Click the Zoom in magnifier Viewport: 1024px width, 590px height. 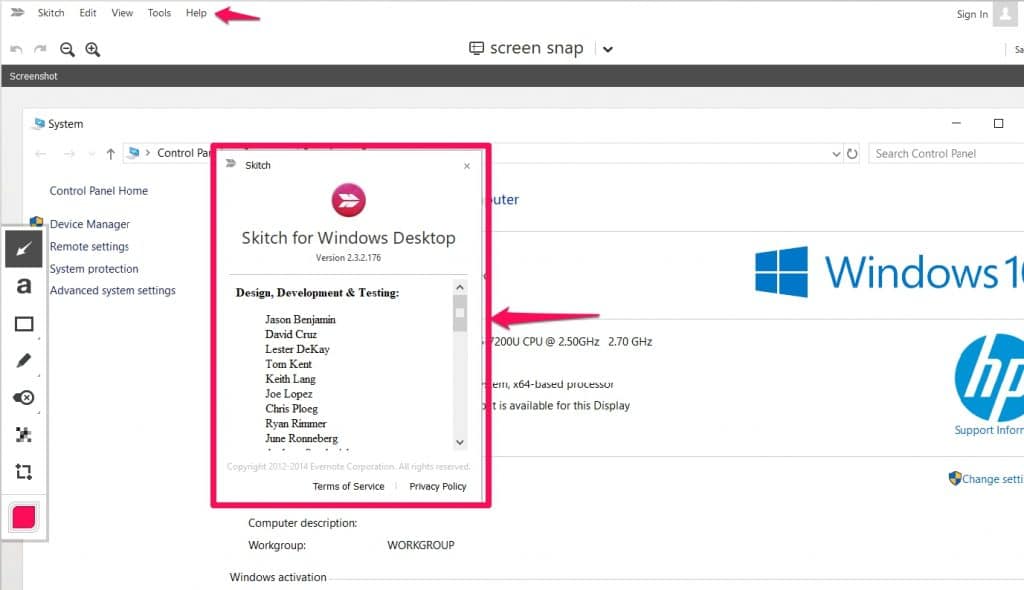93,49
